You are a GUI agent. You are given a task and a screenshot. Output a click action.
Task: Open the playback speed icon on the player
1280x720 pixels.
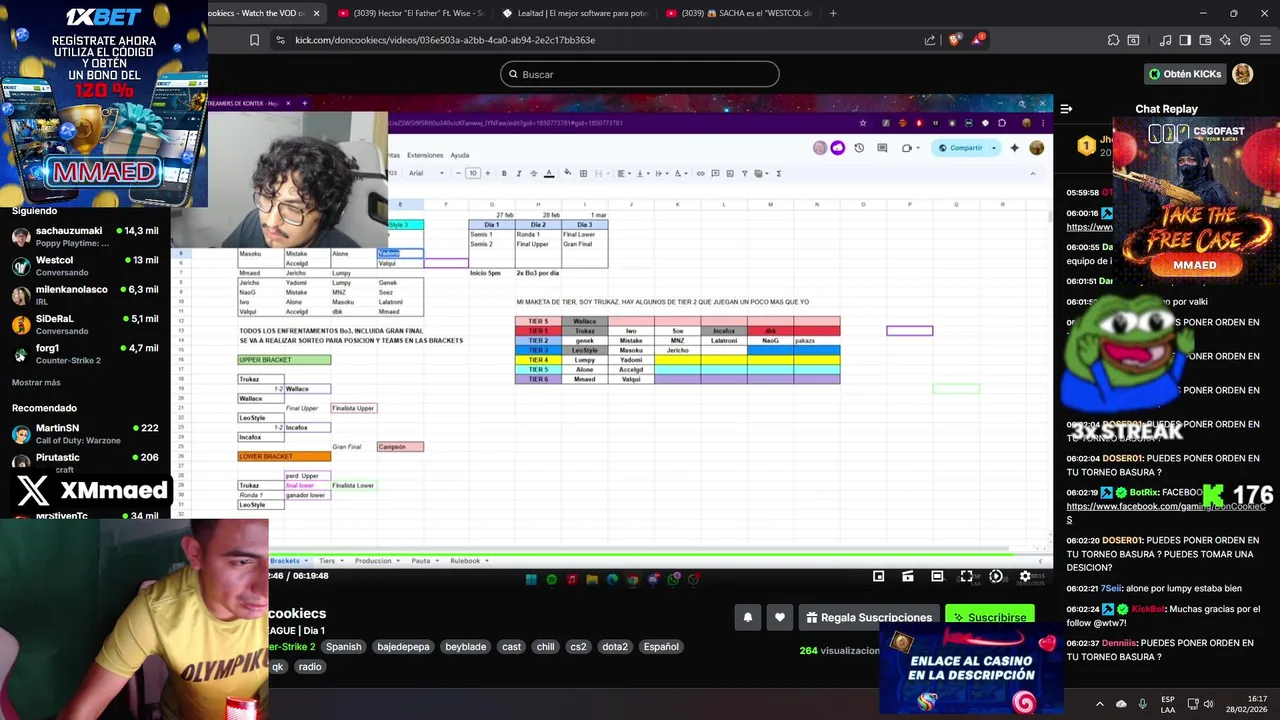[x=996, y=576]
